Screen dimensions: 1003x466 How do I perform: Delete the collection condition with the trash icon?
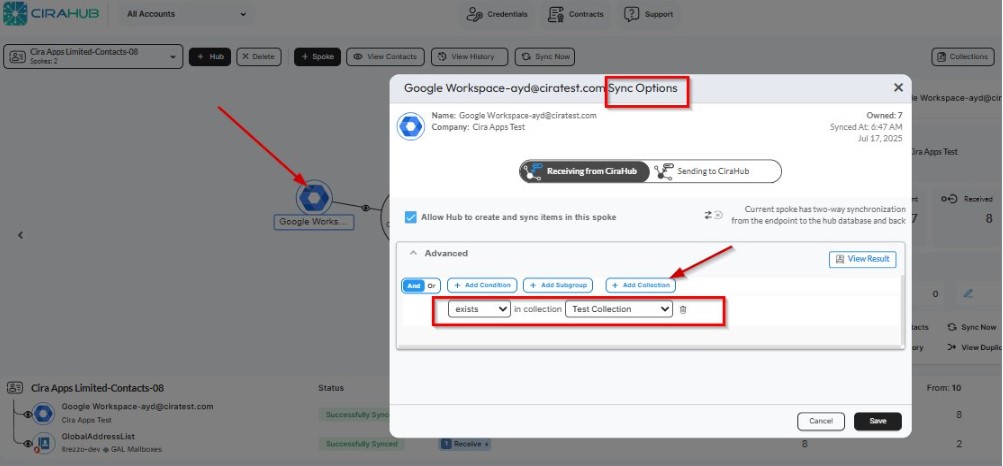pyautogui.click(x=683, y=309)
